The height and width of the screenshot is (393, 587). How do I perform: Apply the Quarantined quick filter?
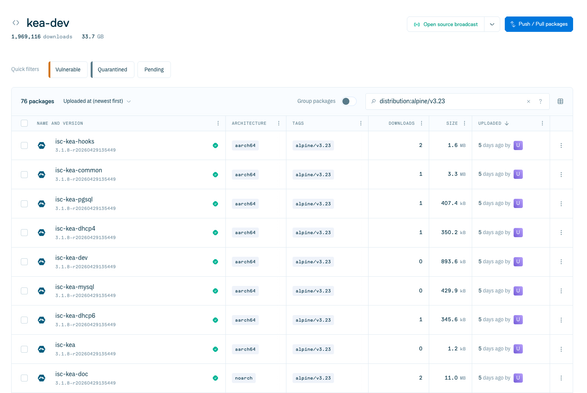[112, 70]
